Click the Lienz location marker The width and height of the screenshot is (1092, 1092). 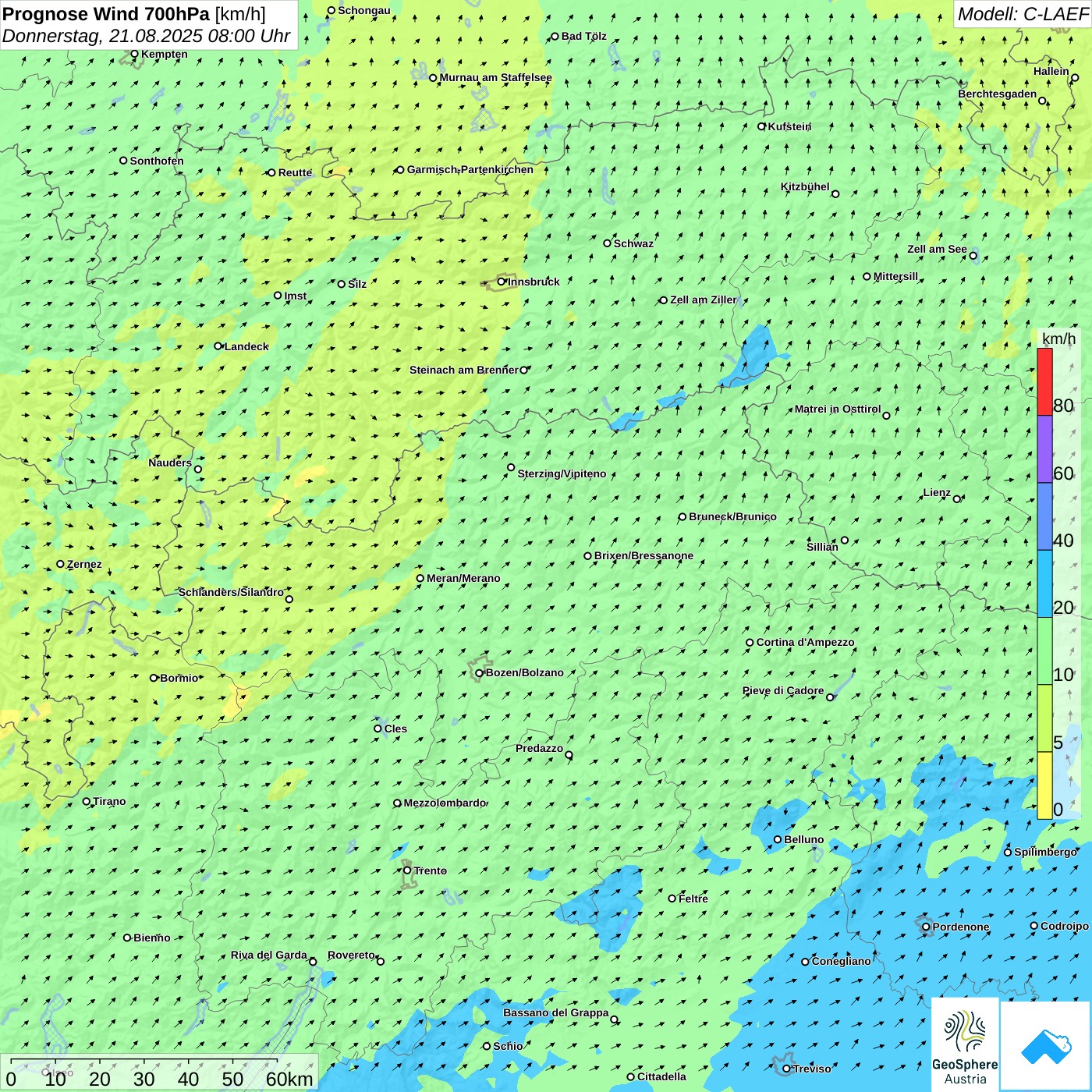957,499
